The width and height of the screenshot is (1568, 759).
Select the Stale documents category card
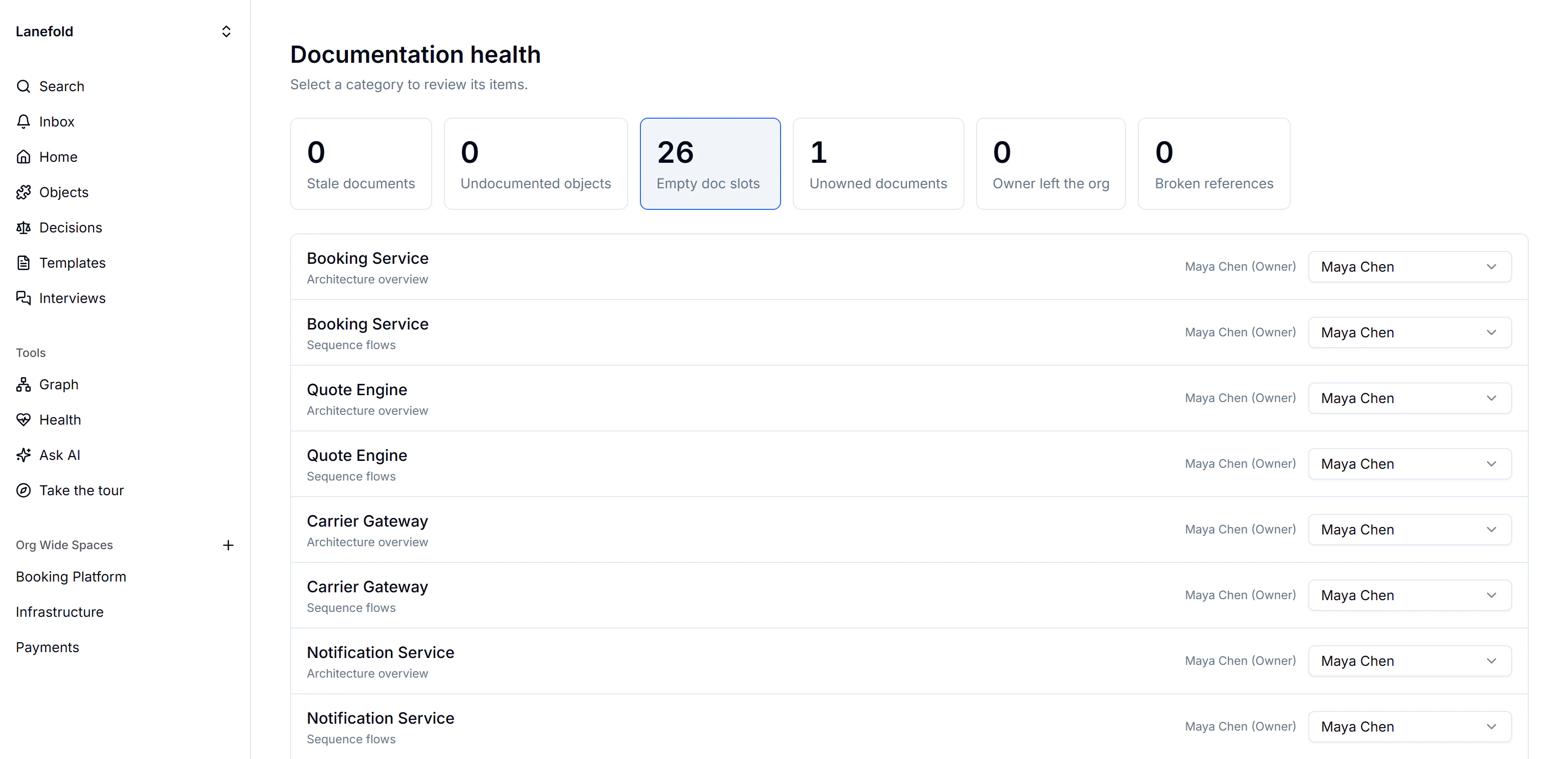(x=361, y=164)
